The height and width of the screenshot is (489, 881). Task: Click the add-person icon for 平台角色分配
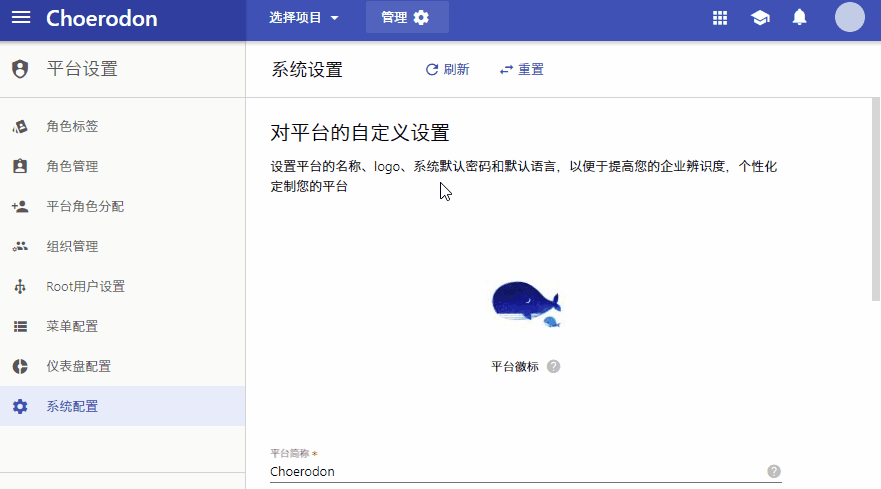[x=20, y=206]
